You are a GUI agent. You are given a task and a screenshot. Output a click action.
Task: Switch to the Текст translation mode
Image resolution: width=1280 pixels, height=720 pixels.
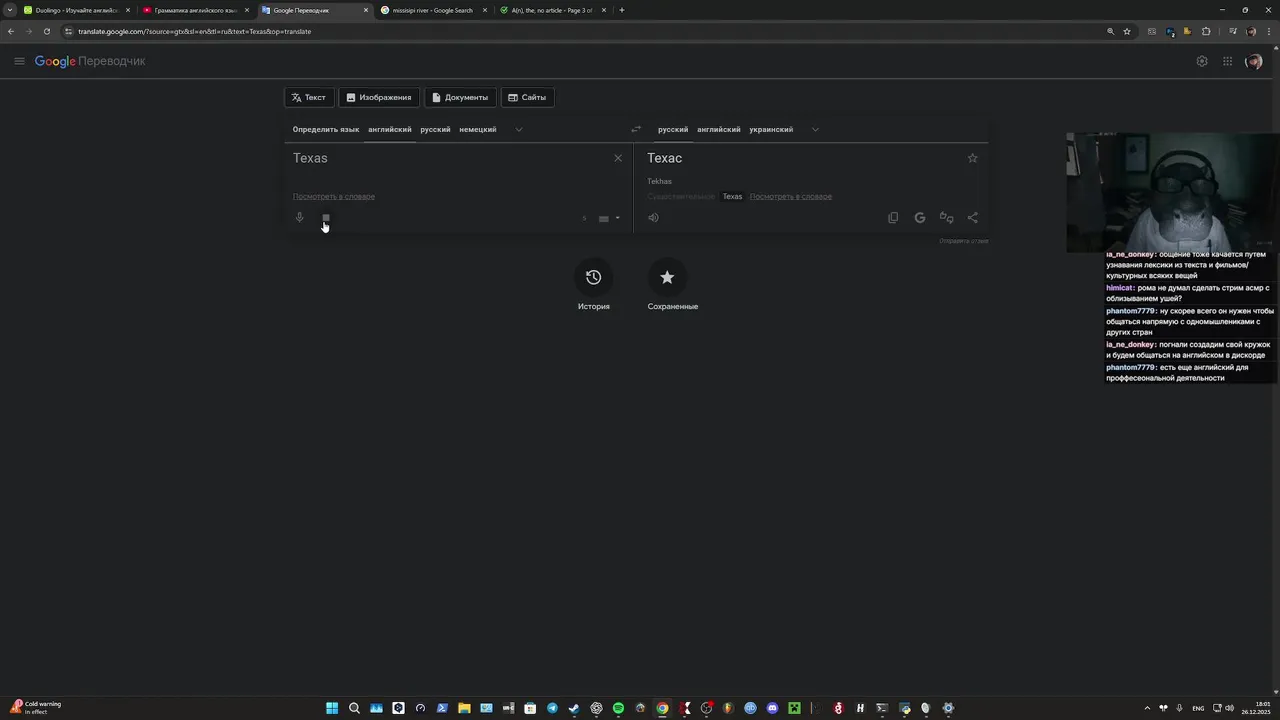pyautogui.click(x=309, y=97)
